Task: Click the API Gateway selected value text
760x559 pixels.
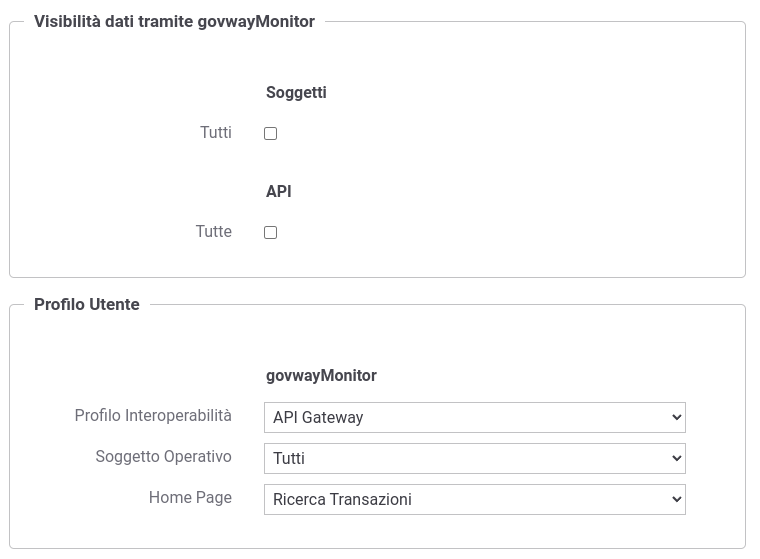Action: click(x=318, y=417)
